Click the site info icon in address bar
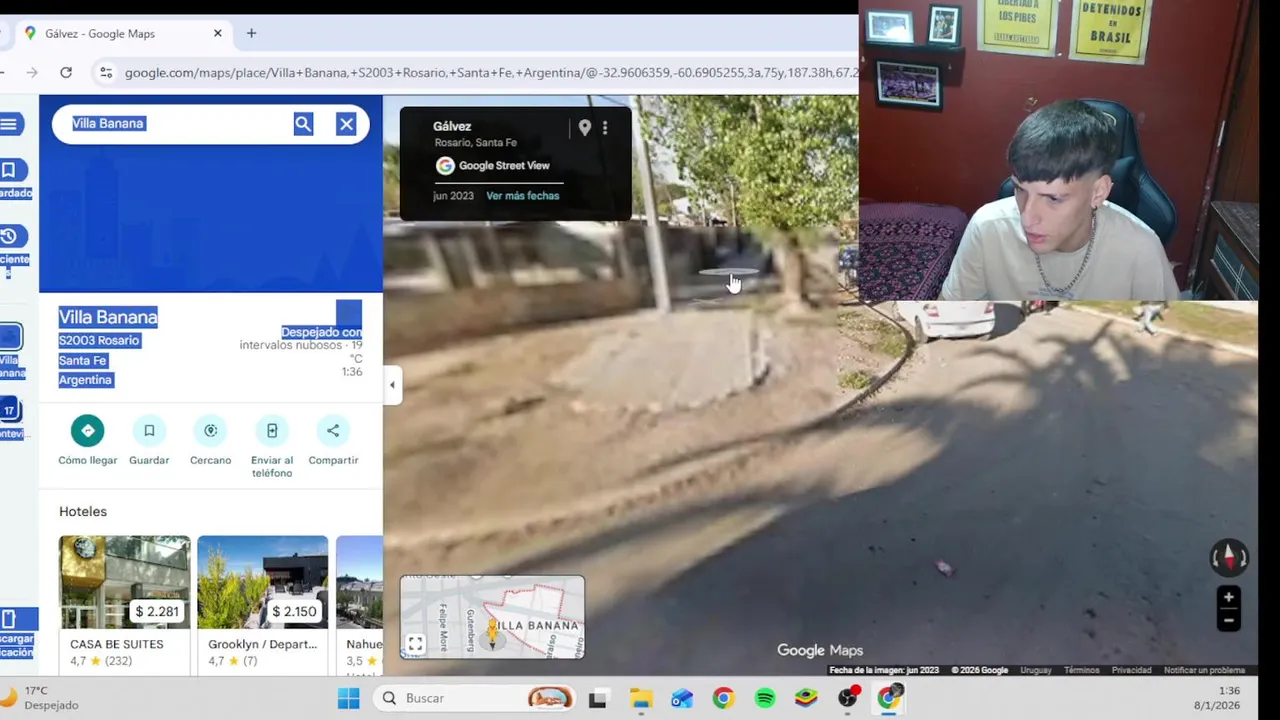 pyautogui.click(x=105, y=72)
